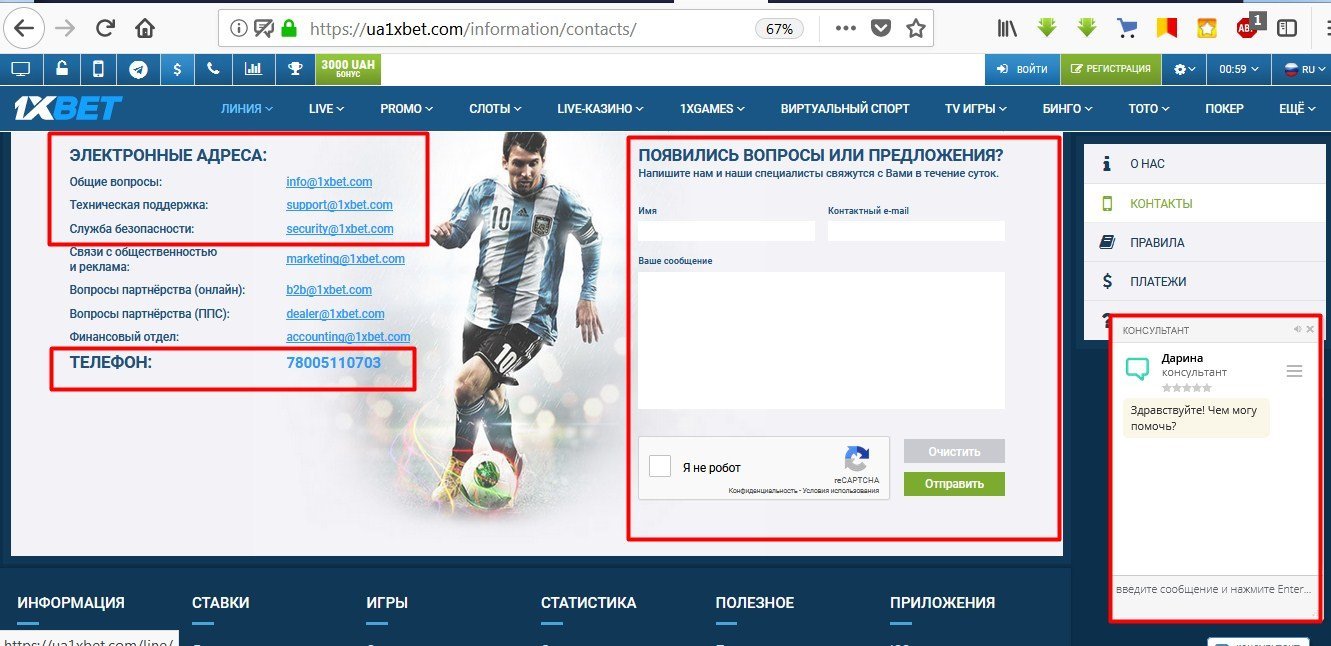Expand the LIVE menu
The width and height of the screenshot is (1331, 646).
point(326,109)
